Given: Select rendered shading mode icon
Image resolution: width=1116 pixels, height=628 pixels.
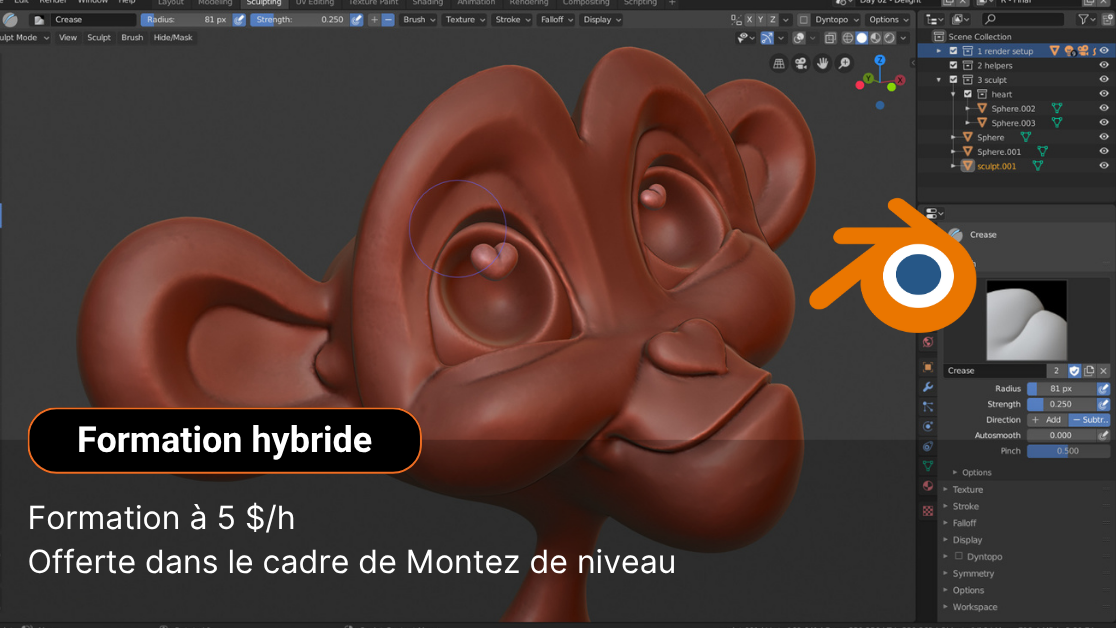Looking at the screenshot, I should [x=889, y=38].
